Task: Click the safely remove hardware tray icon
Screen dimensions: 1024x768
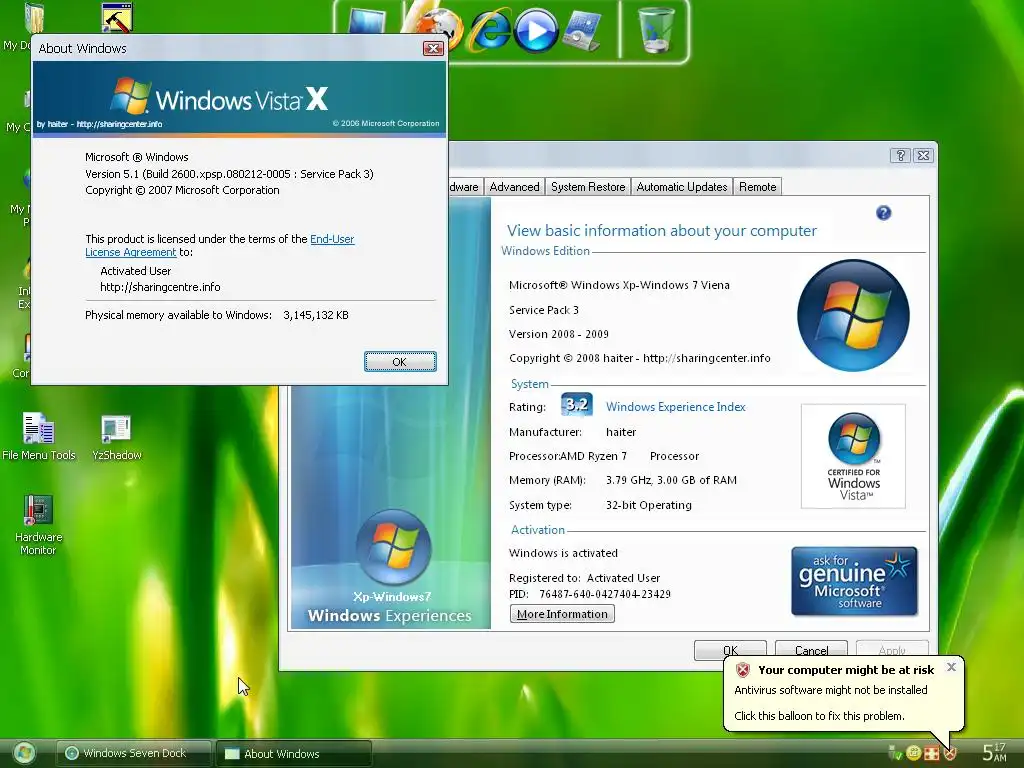Action: (x=895, y=754)
